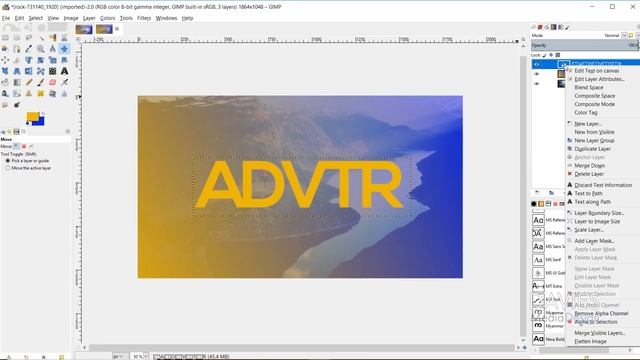
Task: Select the Airbrush tool
Action: coord(64,82)
